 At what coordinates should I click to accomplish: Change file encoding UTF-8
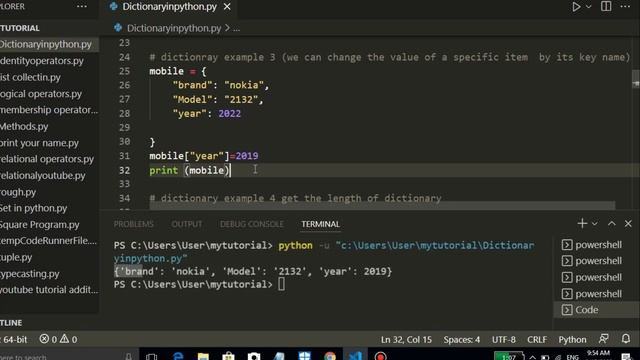[504, 340]
